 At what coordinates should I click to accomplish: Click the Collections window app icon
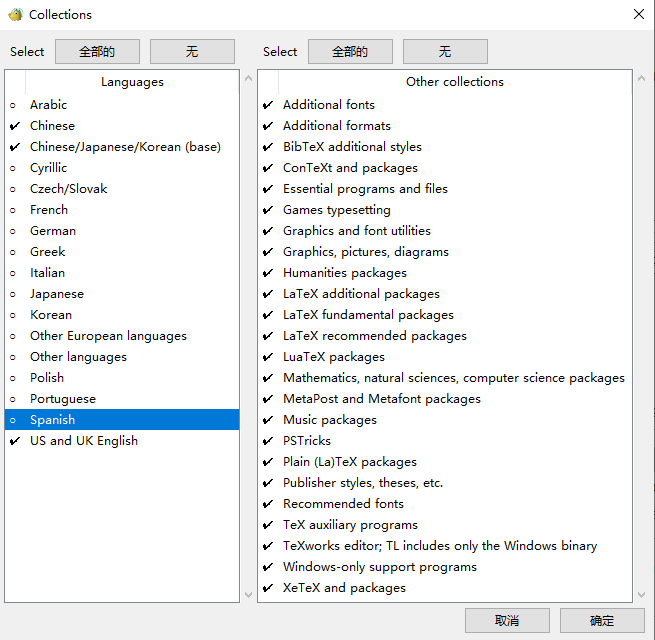15,15
